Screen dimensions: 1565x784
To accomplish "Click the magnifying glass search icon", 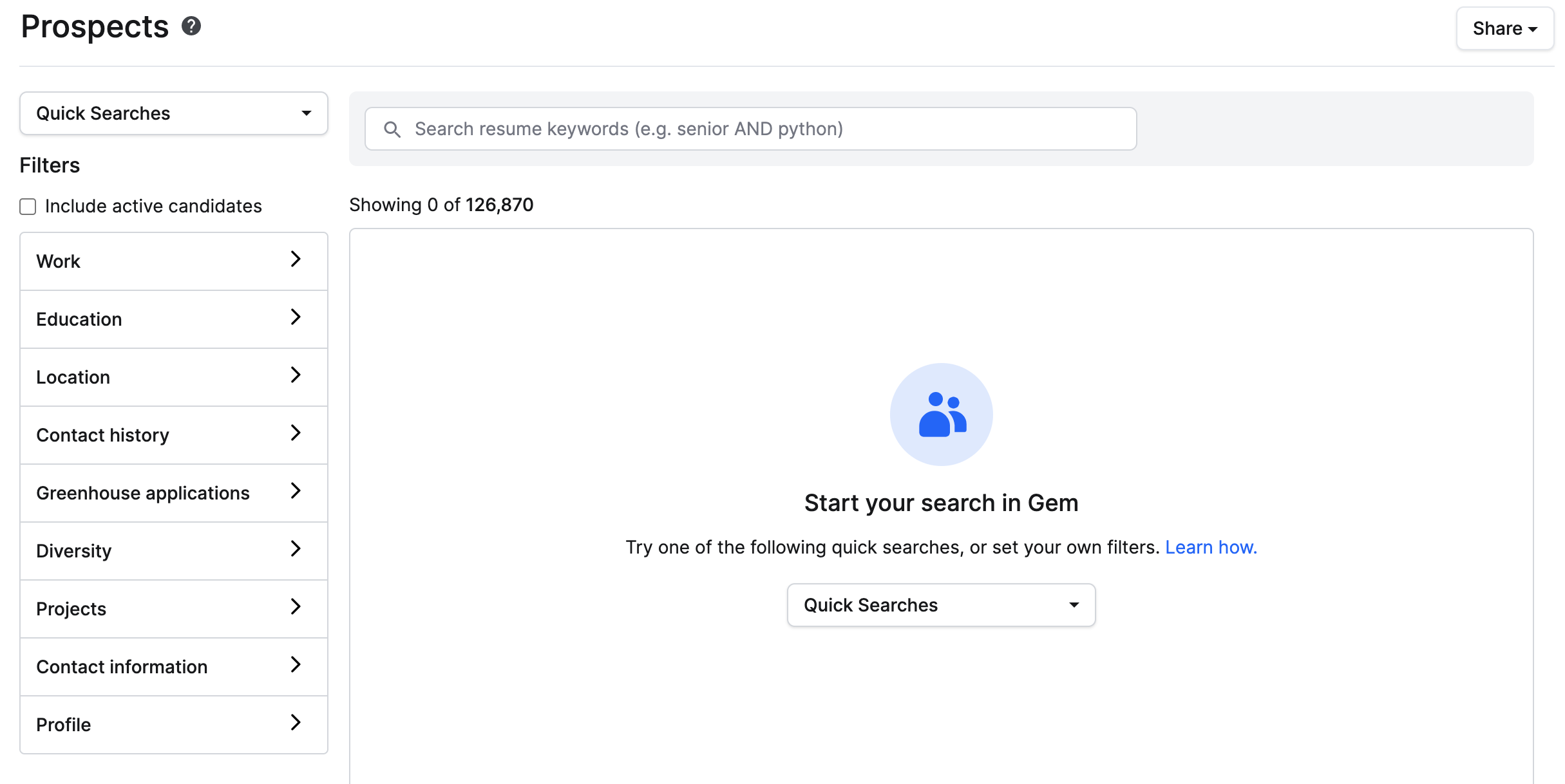I will (392, 129).
